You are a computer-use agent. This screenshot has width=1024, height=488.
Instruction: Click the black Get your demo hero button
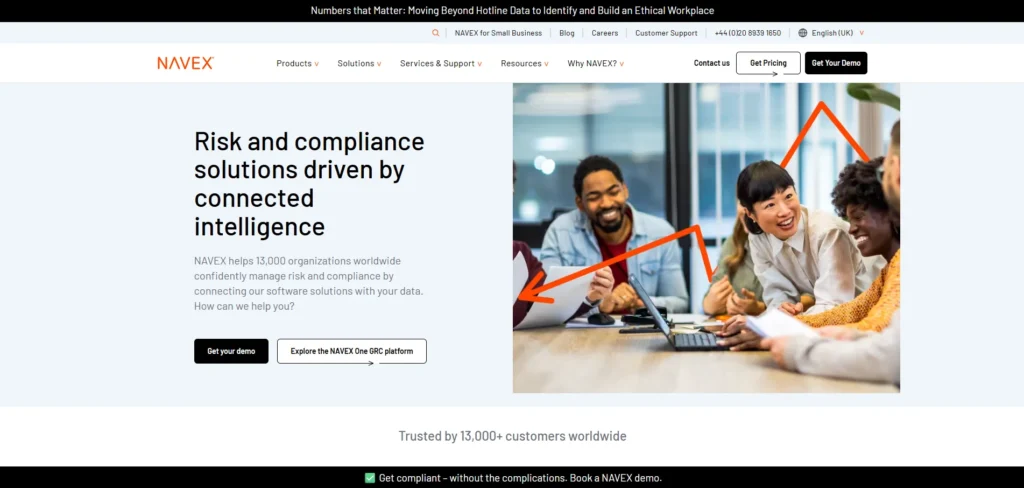(x=231, y=351)
